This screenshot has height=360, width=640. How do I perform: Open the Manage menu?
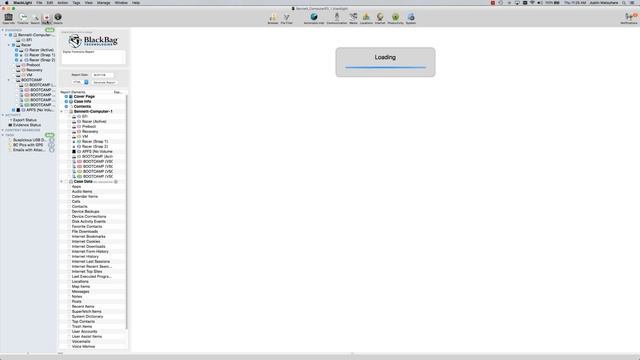[103, 3]
